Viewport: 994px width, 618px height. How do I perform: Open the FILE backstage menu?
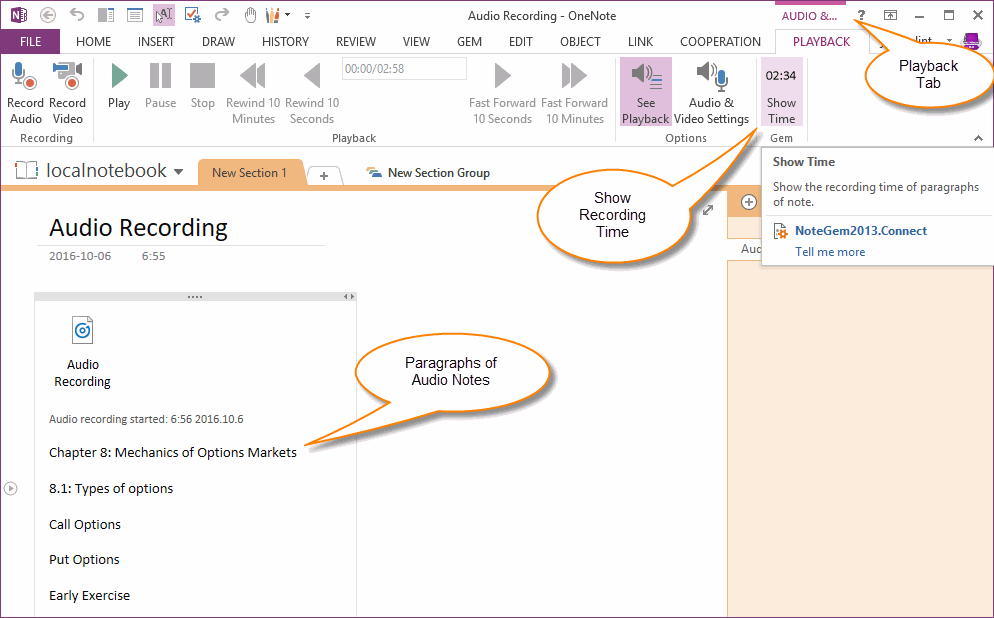30,42
